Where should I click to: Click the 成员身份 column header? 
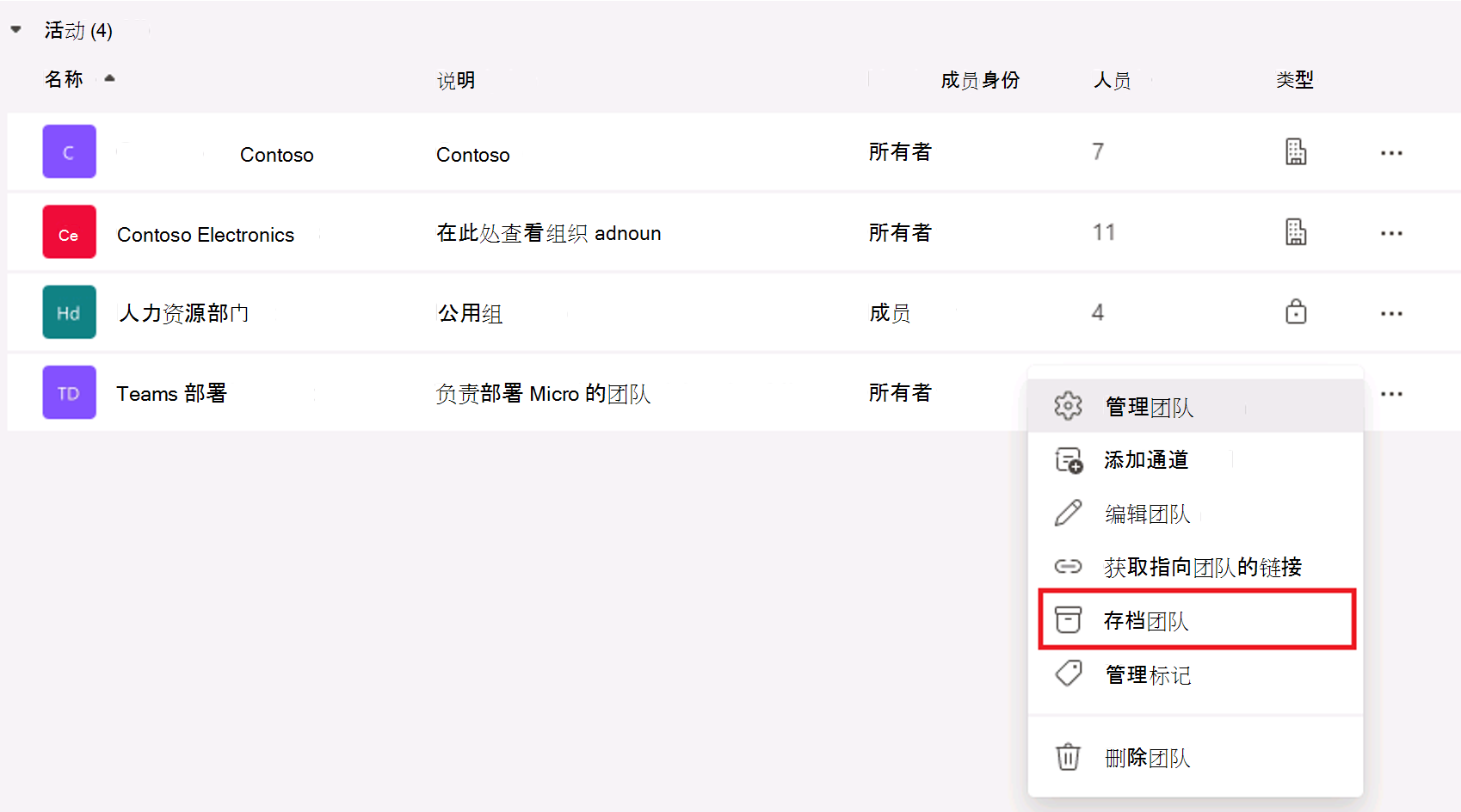click(x=980, y=80)
